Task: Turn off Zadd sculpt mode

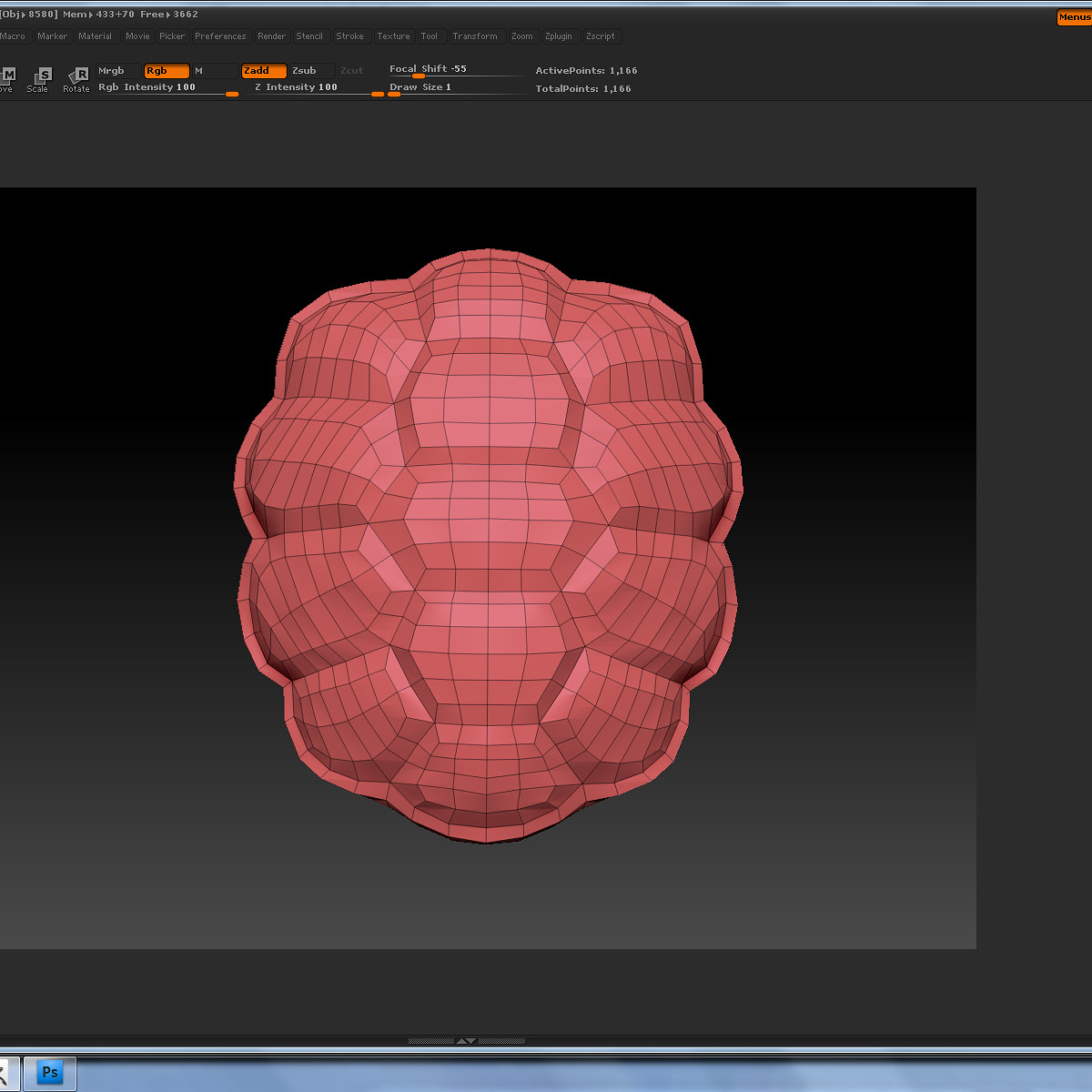Action: coord(264,71)
